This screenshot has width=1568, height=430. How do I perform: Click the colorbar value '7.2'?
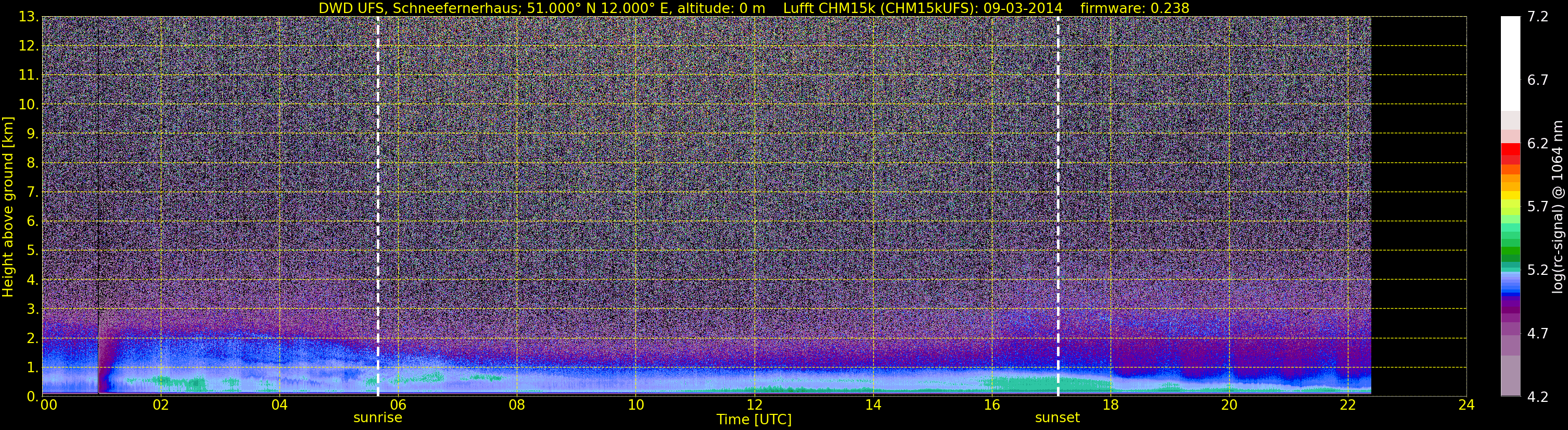click(x=1538, y=17)
